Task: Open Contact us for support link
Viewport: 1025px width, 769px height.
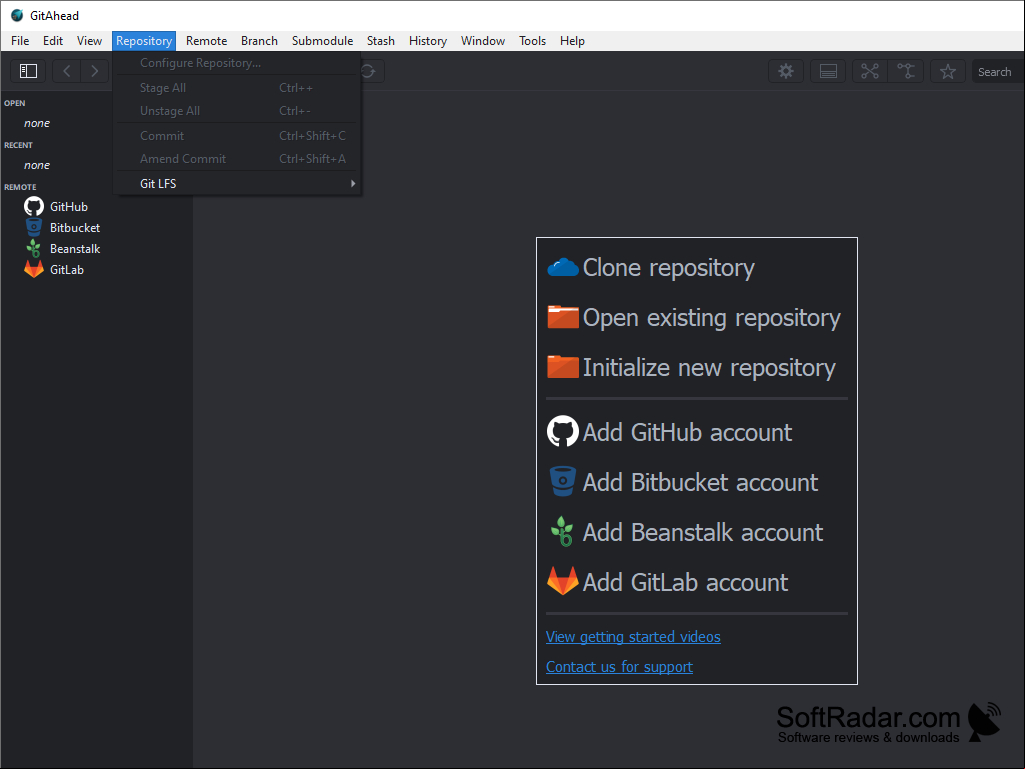Action: 619,667
